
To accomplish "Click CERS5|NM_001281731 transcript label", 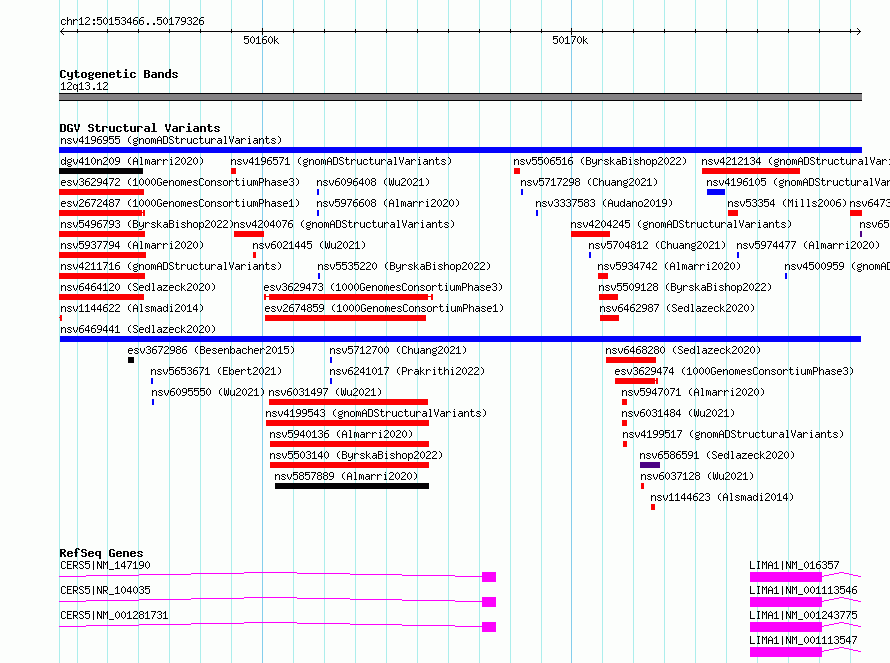I will (114, 615).
